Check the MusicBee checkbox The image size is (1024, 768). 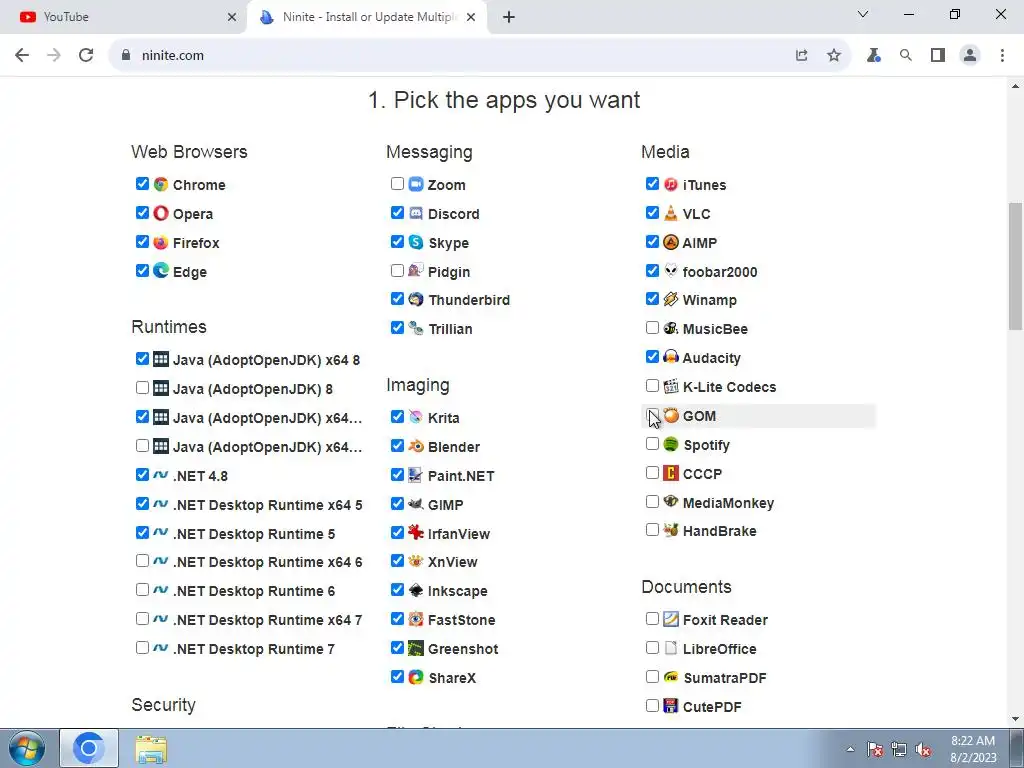click(x=652, y=328)
